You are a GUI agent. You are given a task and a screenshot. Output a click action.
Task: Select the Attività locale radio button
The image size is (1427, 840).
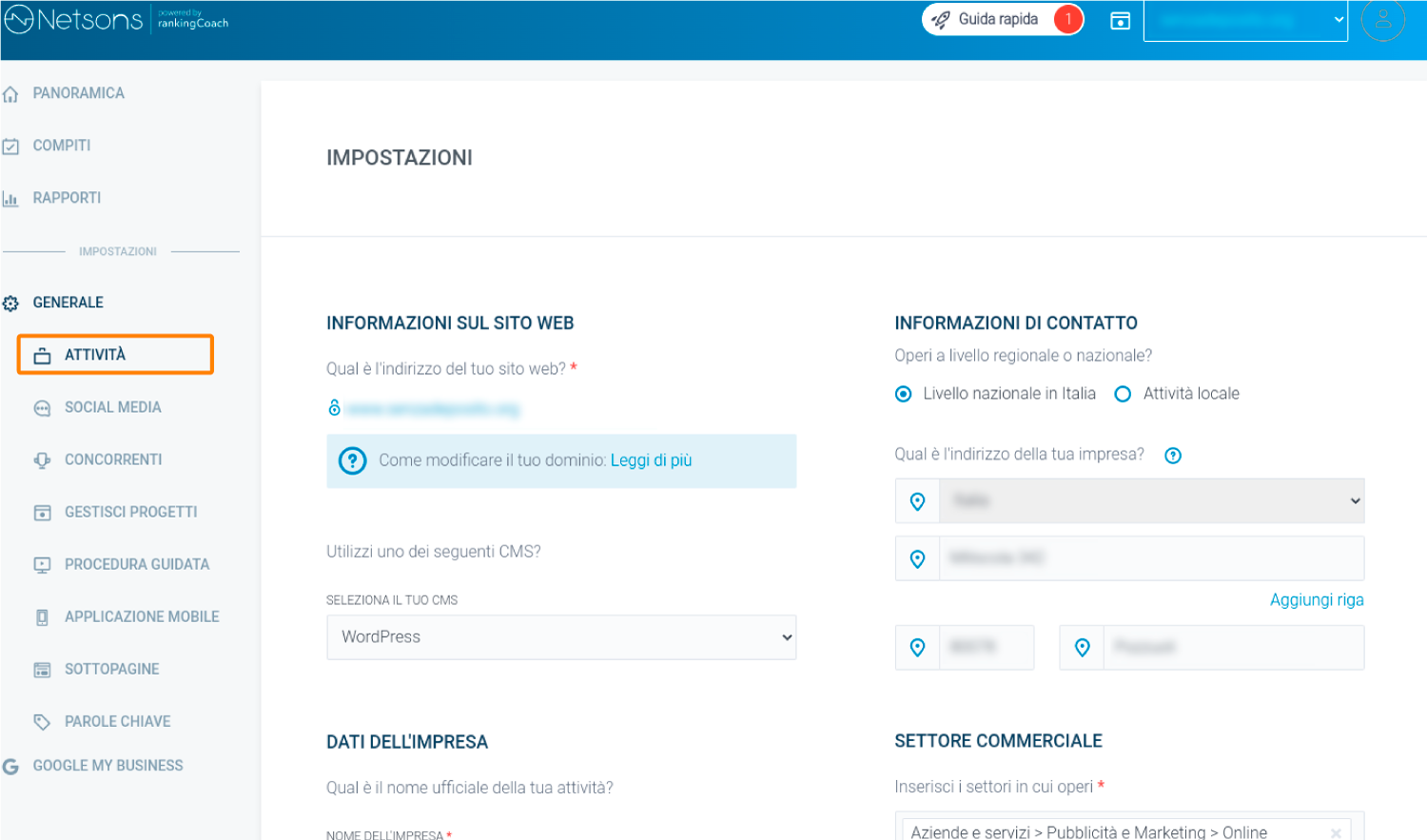point(1123,394)
